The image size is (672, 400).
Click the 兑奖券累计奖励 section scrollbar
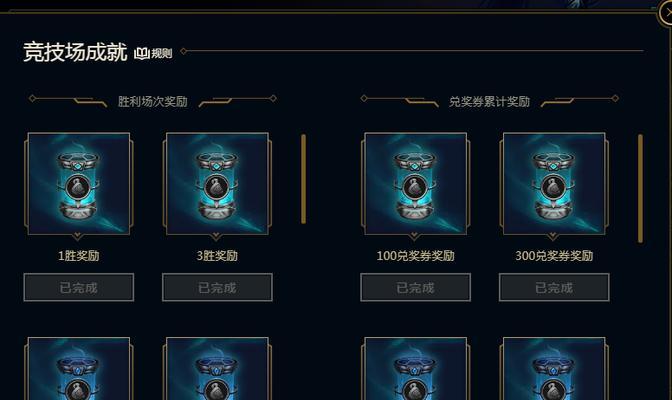tap(640, 189)
